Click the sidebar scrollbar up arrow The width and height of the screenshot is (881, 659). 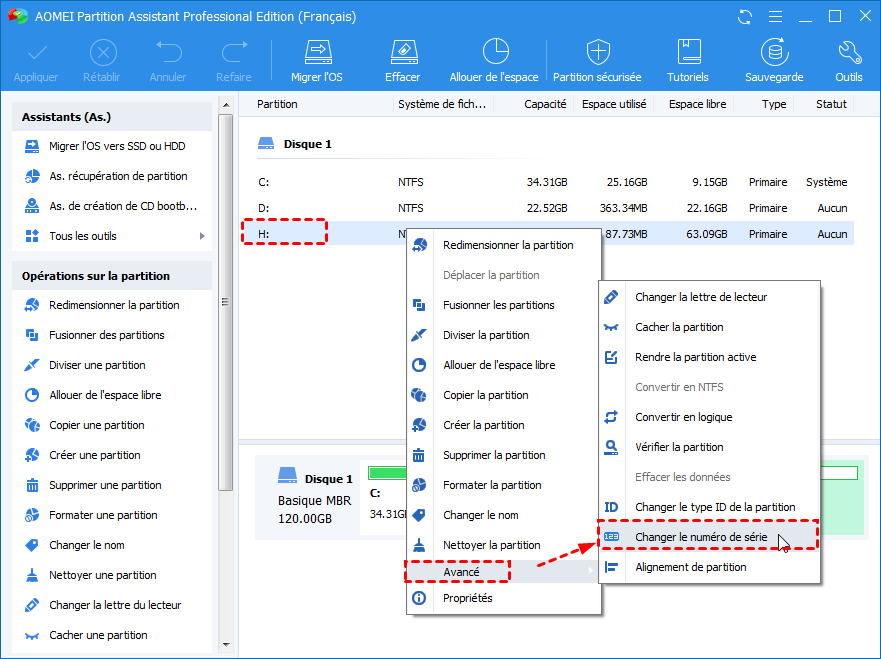tap(226, 105)
